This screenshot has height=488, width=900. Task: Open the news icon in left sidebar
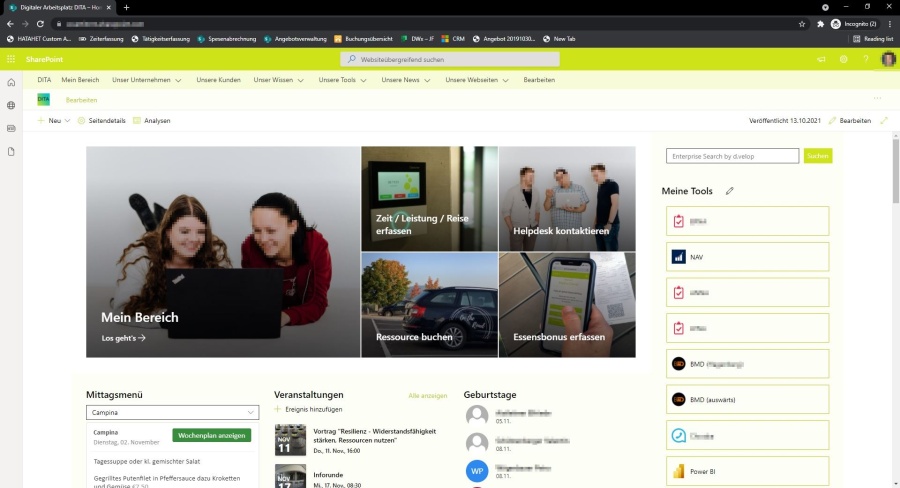click(11, 129)
